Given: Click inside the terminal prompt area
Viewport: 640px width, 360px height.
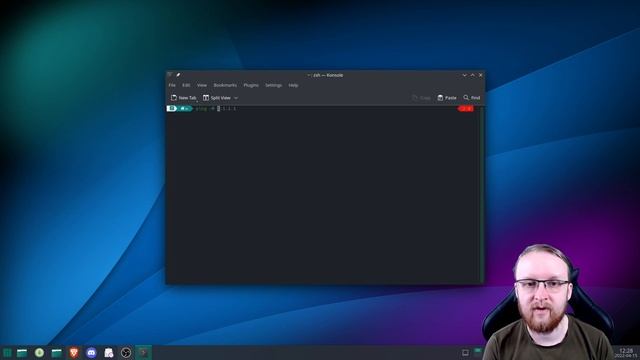Looking at the screenshot, I should 322,196.
